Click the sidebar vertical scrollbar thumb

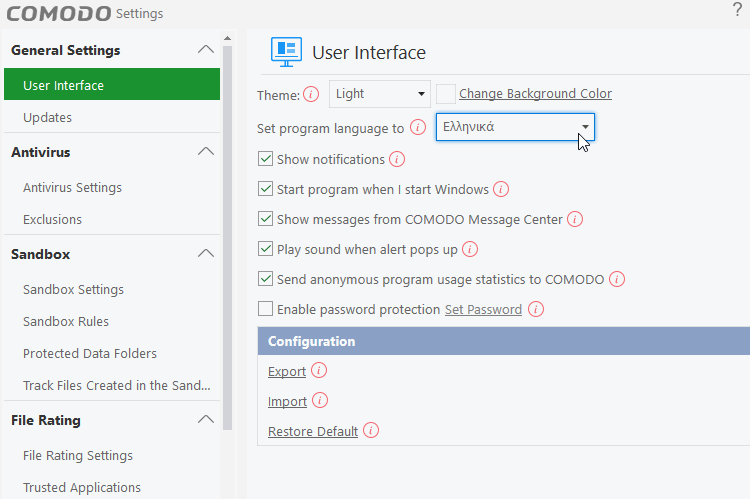228,238
